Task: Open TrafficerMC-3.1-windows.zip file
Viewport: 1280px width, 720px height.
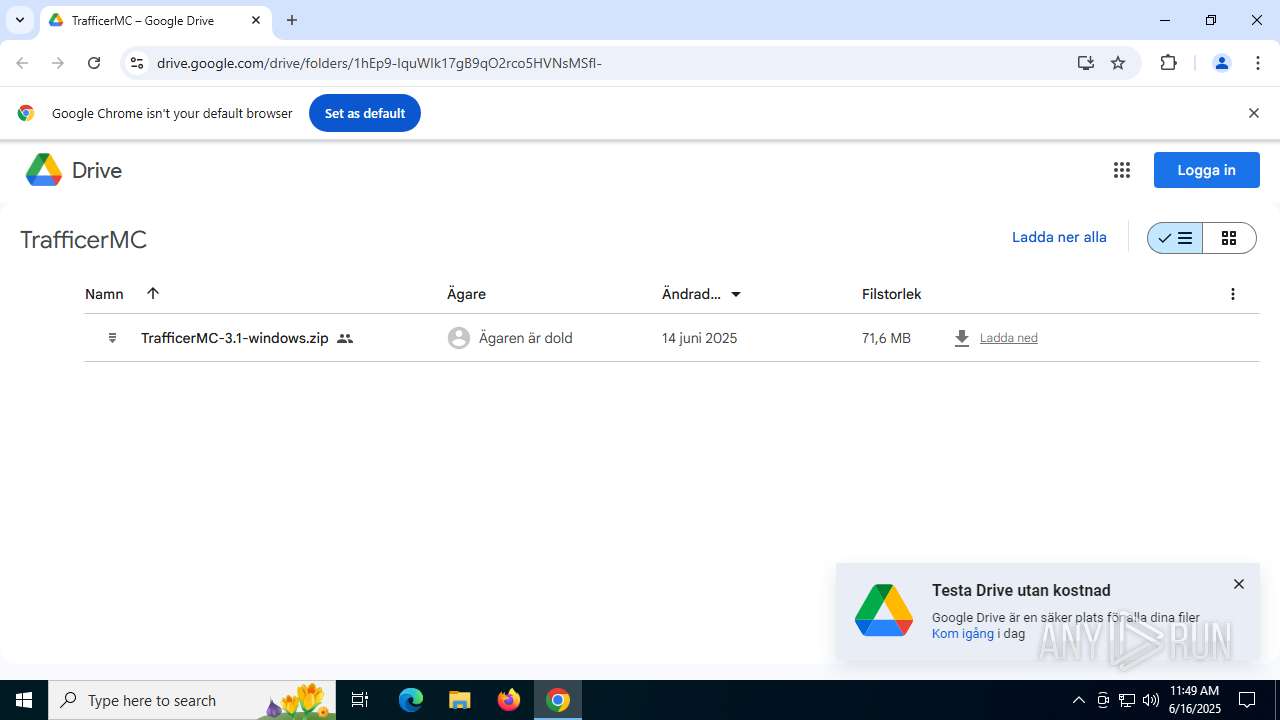Action: coord(235,338)
